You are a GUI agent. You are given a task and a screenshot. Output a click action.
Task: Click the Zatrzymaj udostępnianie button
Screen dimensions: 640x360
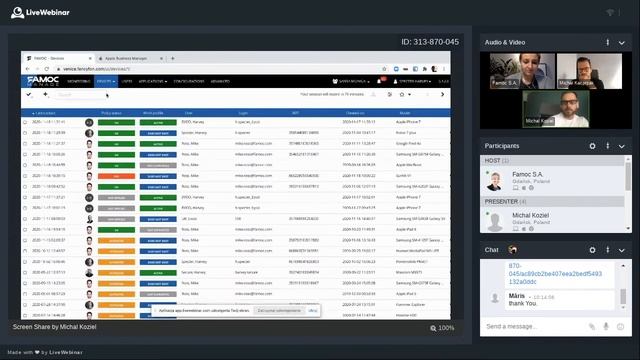click(279, 311)
